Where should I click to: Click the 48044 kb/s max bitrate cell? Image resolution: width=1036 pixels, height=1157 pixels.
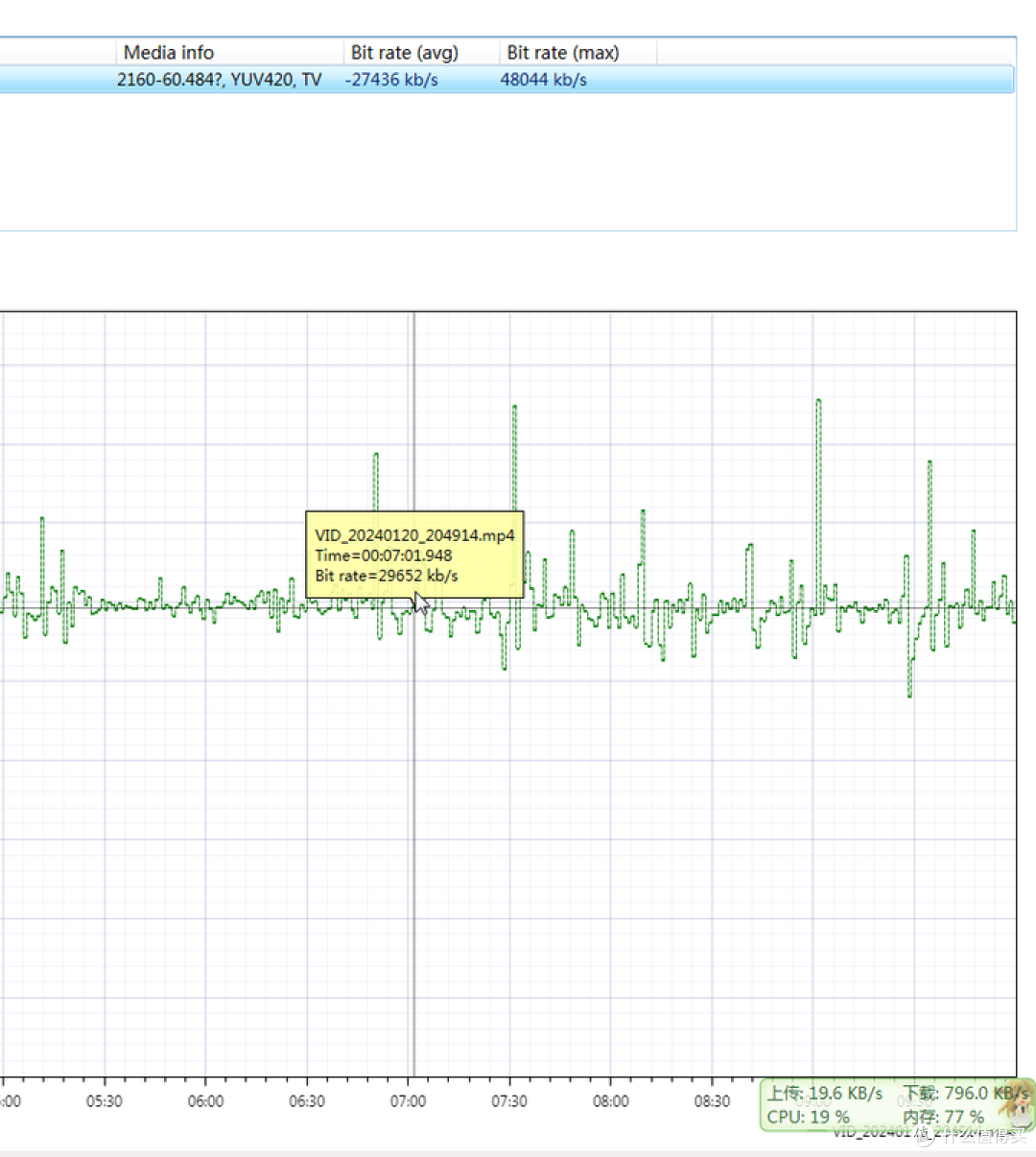(x=543, y=80)
